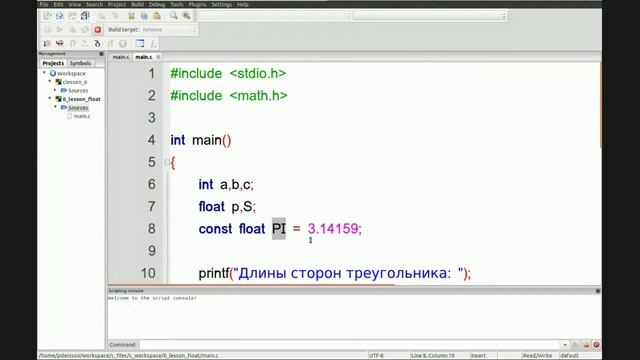
Task: Click '#include <math.h>' on line 2
Action: coord(229,96)
